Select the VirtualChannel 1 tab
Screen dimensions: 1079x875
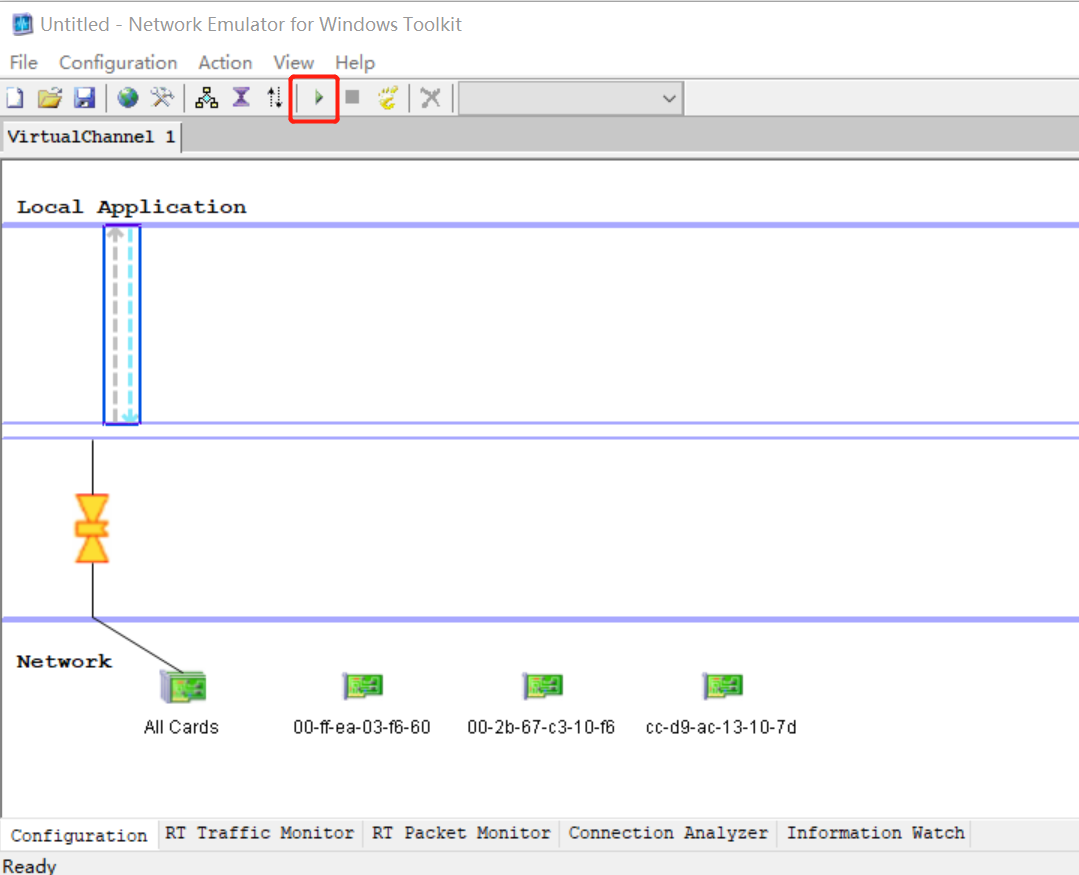point(90,135)
